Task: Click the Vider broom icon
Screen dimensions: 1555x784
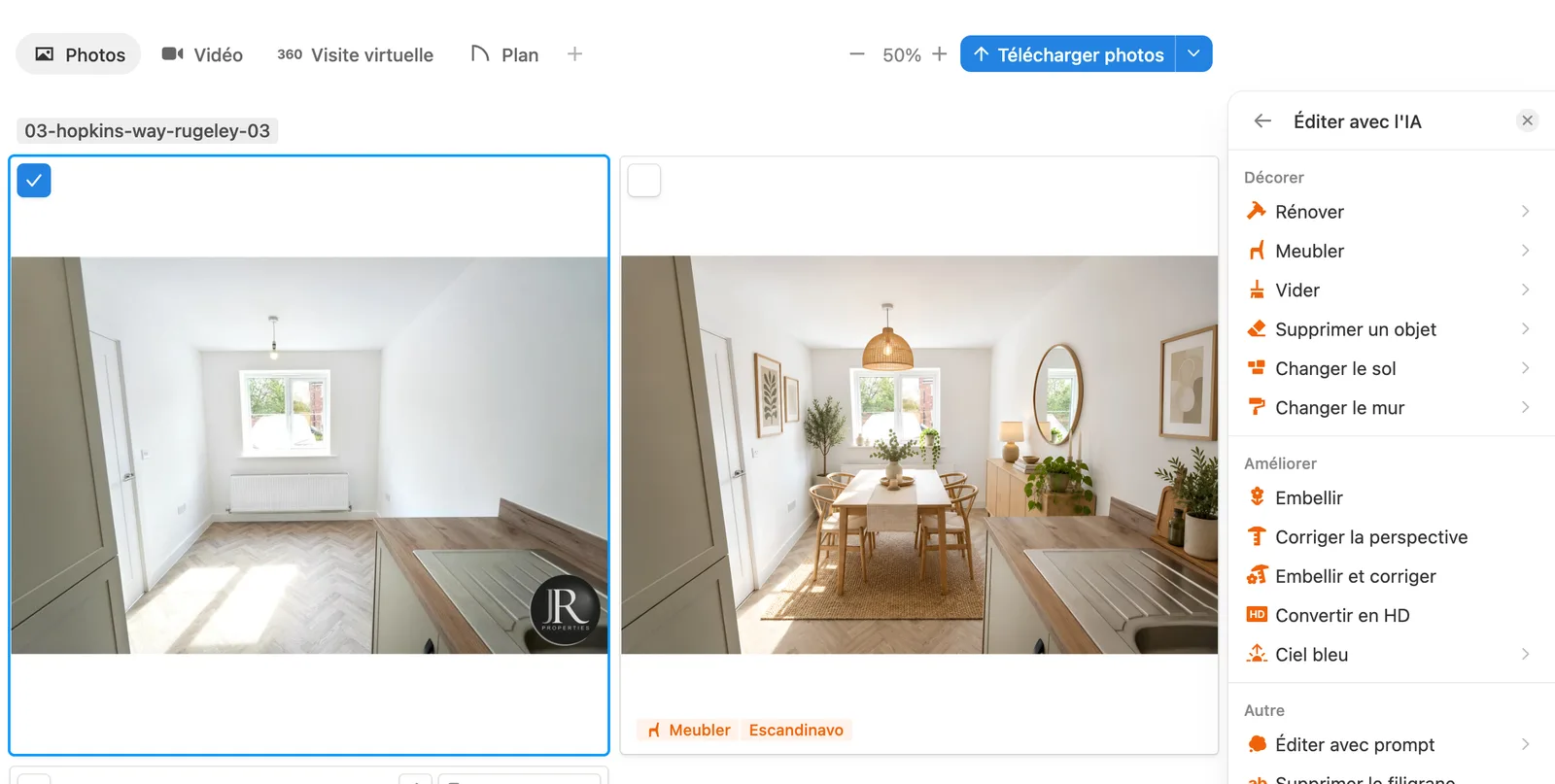Action: point(1257,290)
